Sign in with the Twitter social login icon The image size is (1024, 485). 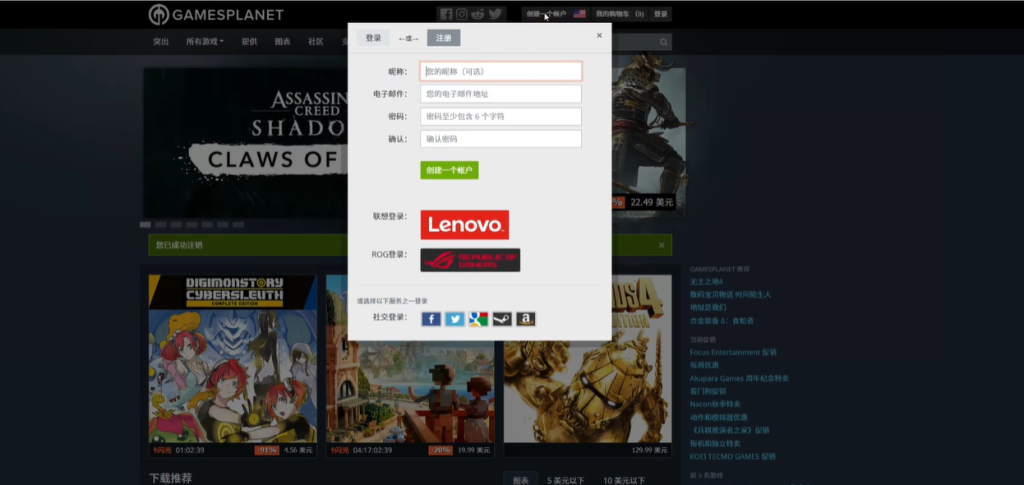pos(455,319)
